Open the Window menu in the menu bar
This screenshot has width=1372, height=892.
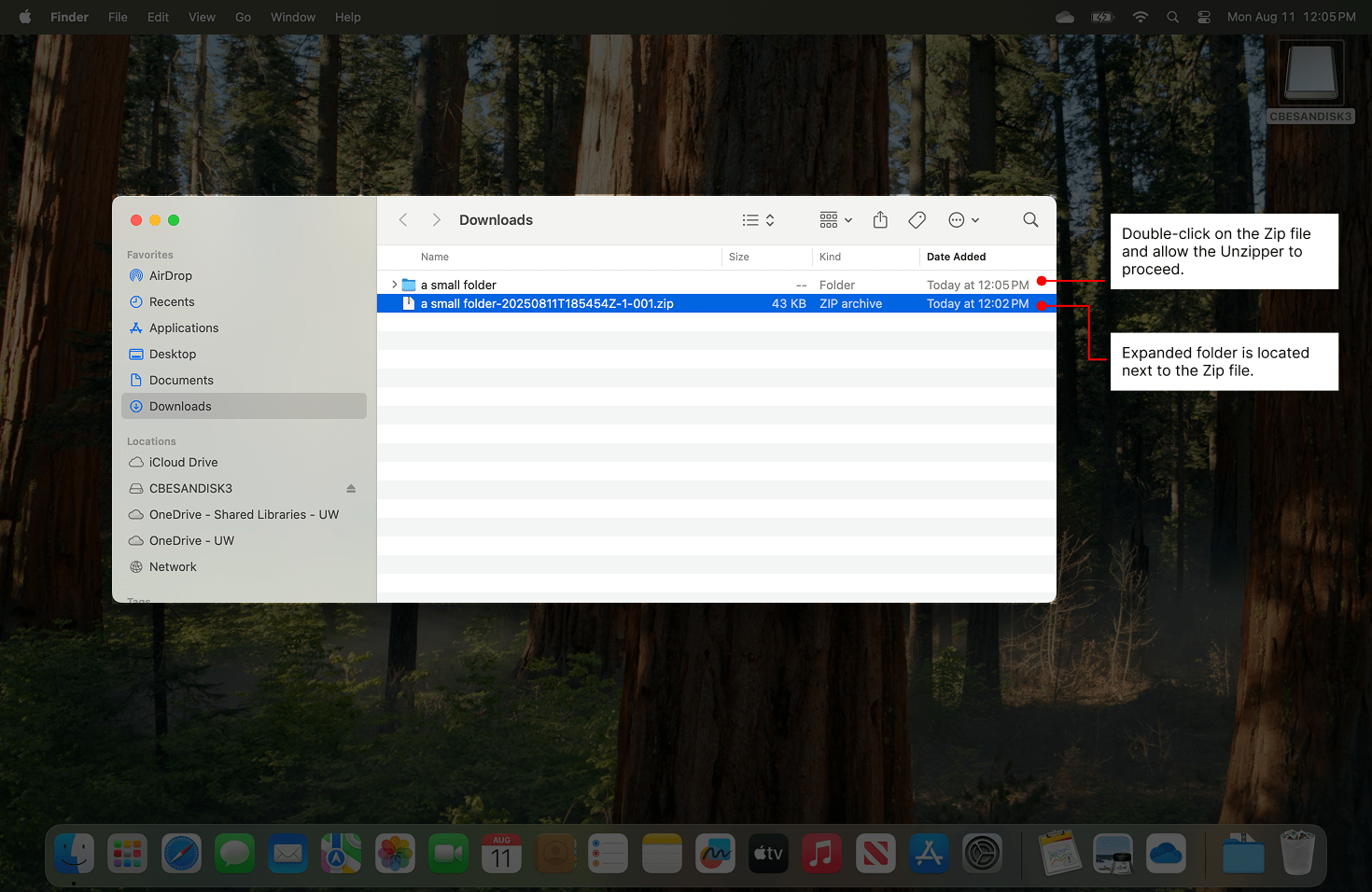(292, 17)
